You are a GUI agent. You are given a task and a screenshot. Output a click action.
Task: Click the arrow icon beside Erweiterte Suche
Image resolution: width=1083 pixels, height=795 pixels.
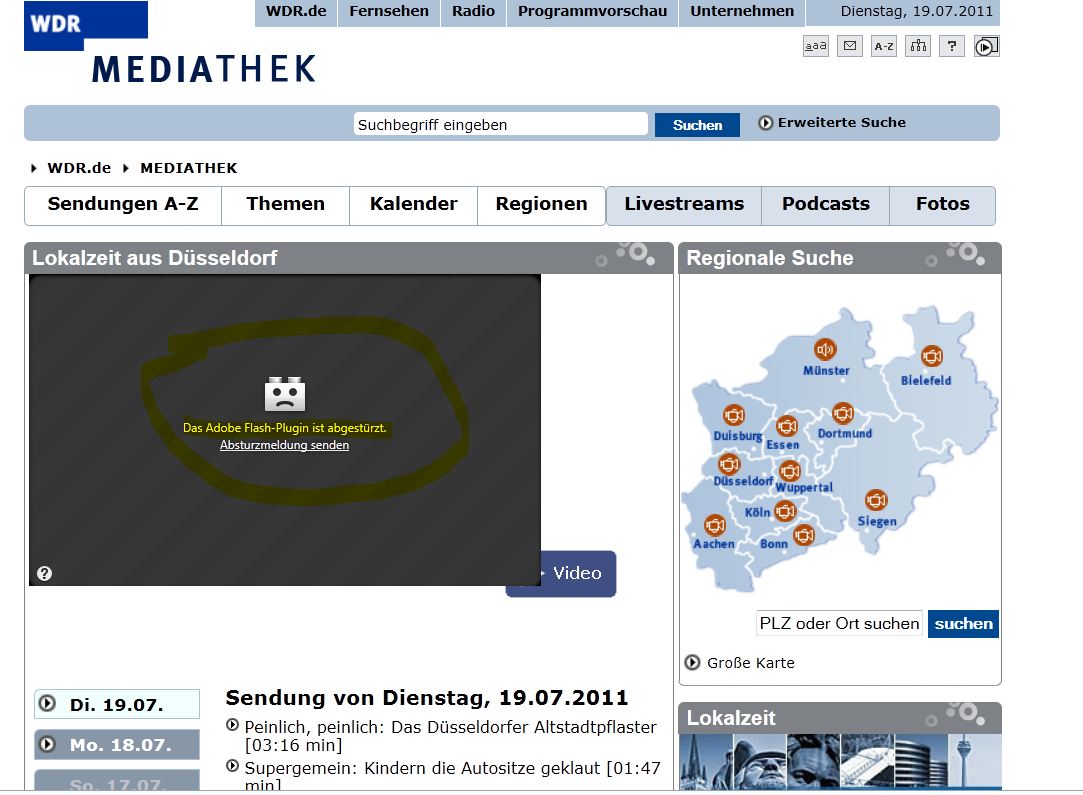point(765,123)
